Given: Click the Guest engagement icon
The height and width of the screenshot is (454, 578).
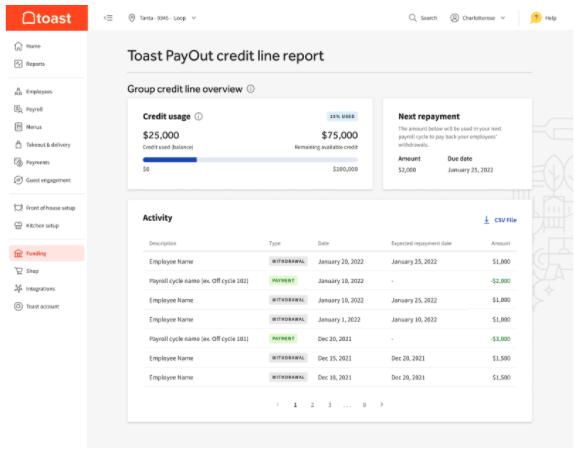Looking at the screenshot, I should click(18, 180).
